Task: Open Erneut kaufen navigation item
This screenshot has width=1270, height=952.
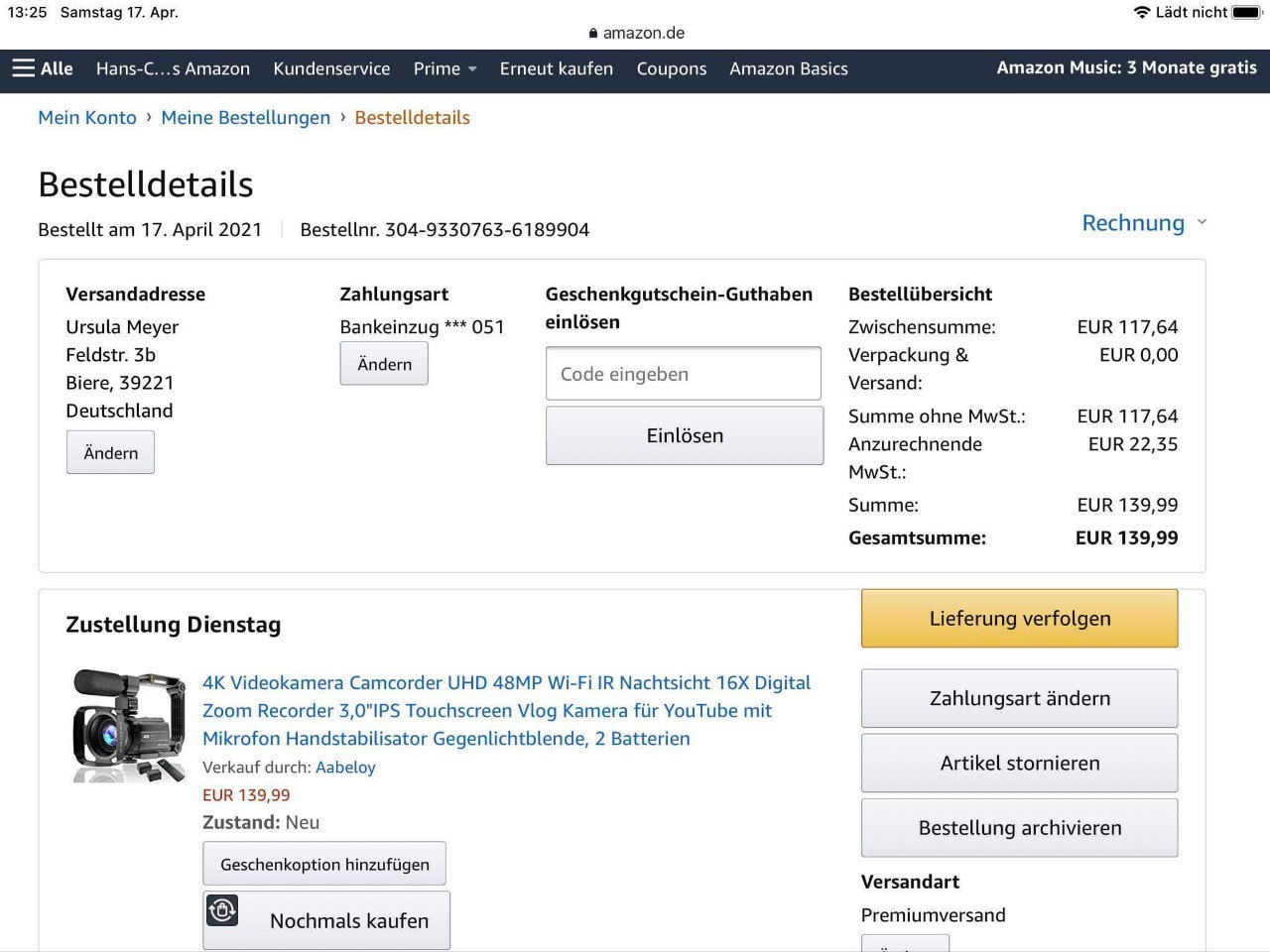Action: click(x=556, y=68)
